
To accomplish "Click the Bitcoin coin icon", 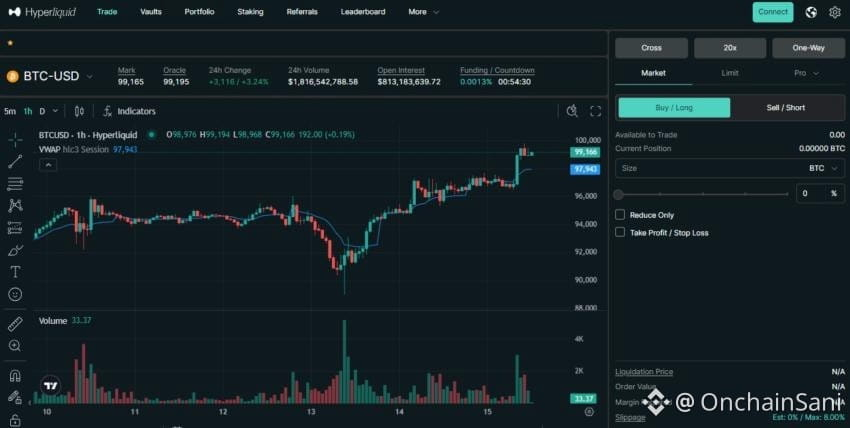I will pos(12,76).
